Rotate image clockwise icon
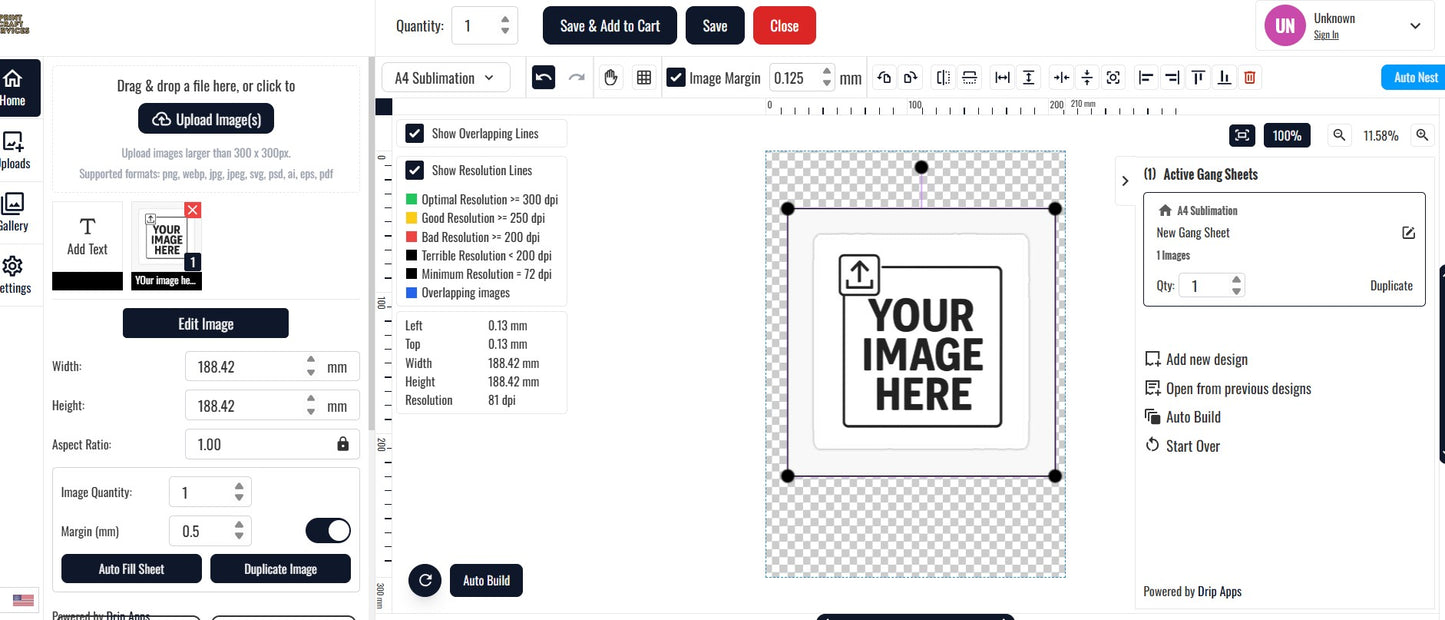1445x620 pixels. (910, 77)
